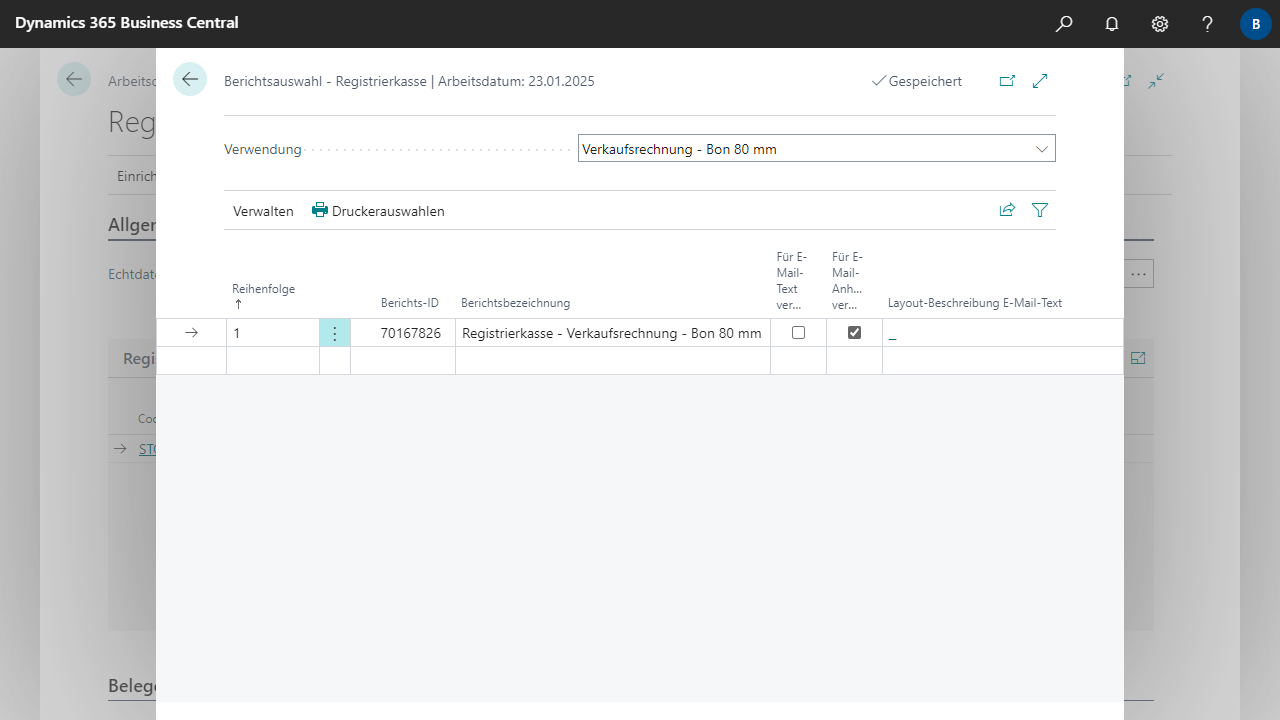
Task: Enable the E-Mail-Text checkbox in row 1
Action: [x=798, y=333]
